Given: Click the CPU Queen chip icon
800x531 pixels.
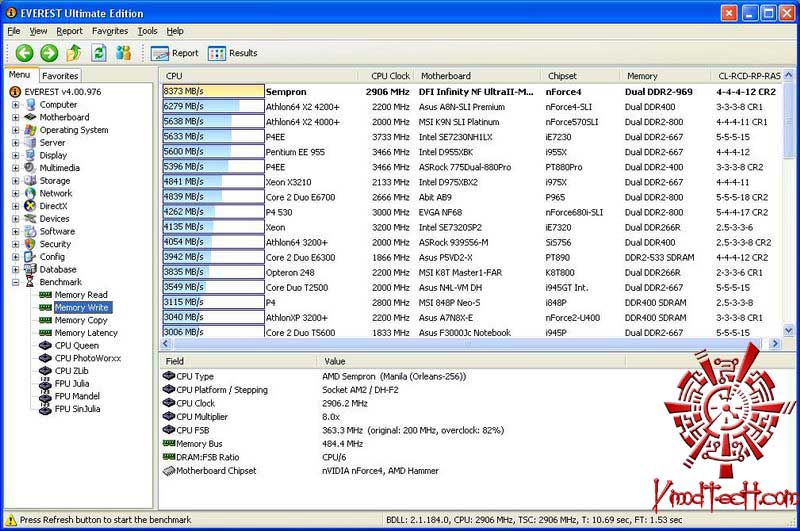Looking at the screenshot, I should [x=45, y=345].
